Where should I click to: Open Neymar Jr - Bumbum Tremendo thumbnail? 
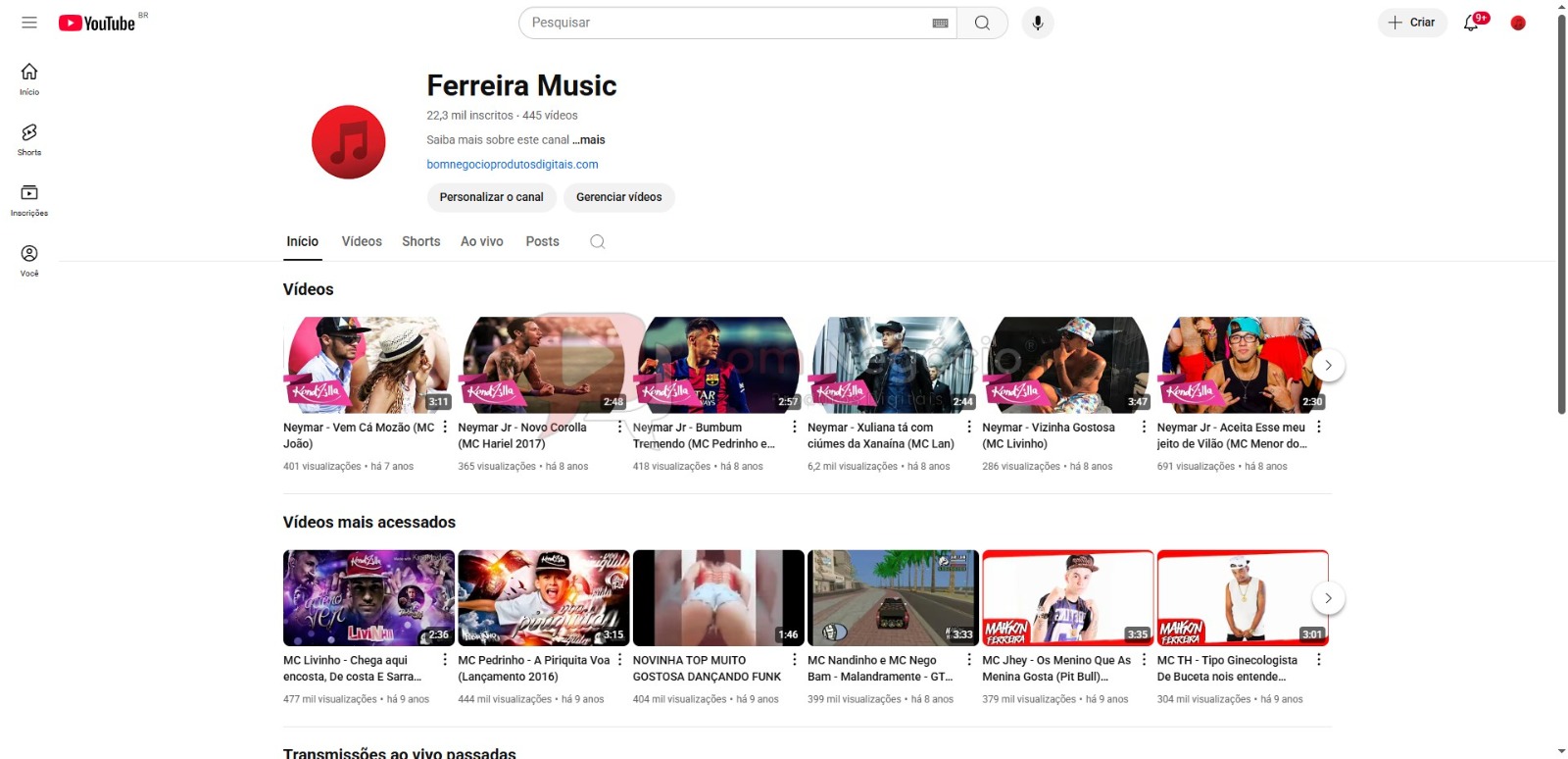[x=718, y=364]
